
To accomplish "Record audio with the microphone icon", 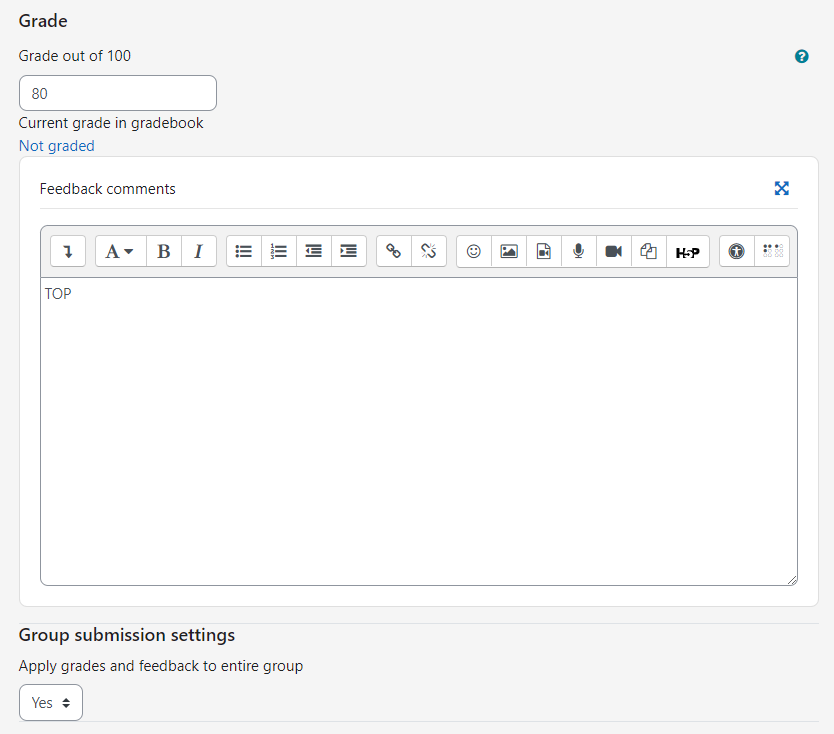I will [x=579, y=251].
